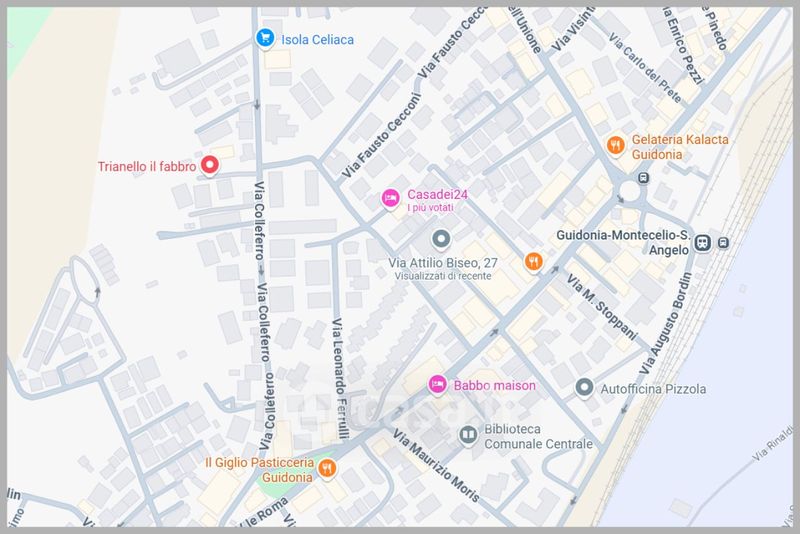Click the Via M. Stoppani street label
Image resolution: width=800 pixels, height=534 pixels.
602,307
